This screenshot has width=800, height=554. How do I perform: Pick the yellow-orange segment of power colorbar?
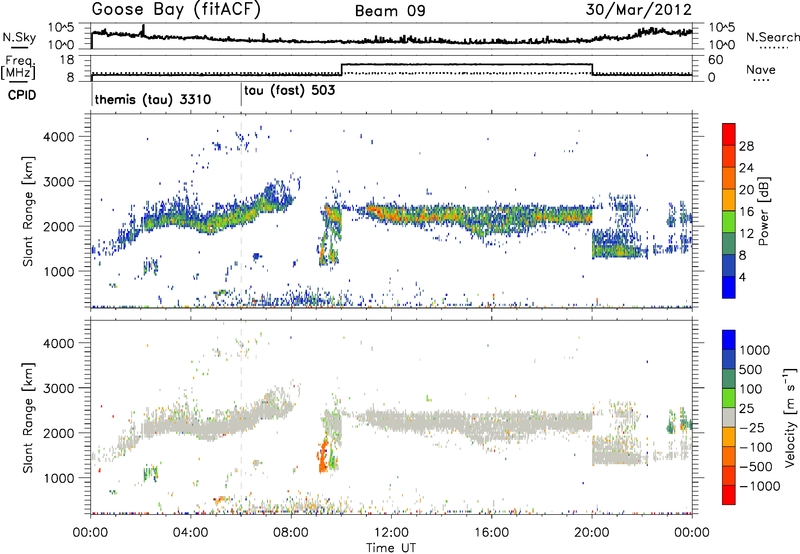(729, 199)
